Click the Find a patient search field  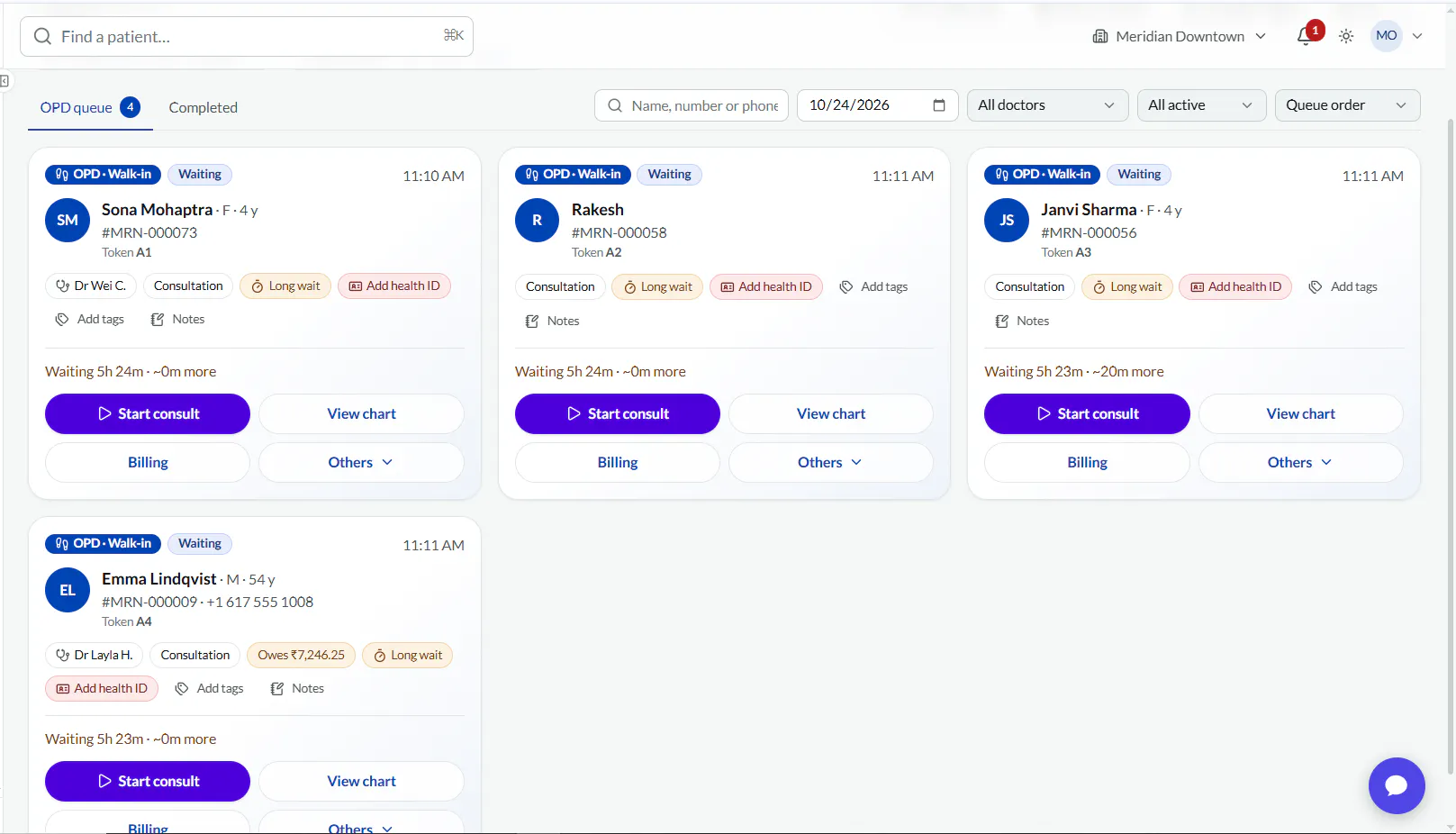(247, 36)
